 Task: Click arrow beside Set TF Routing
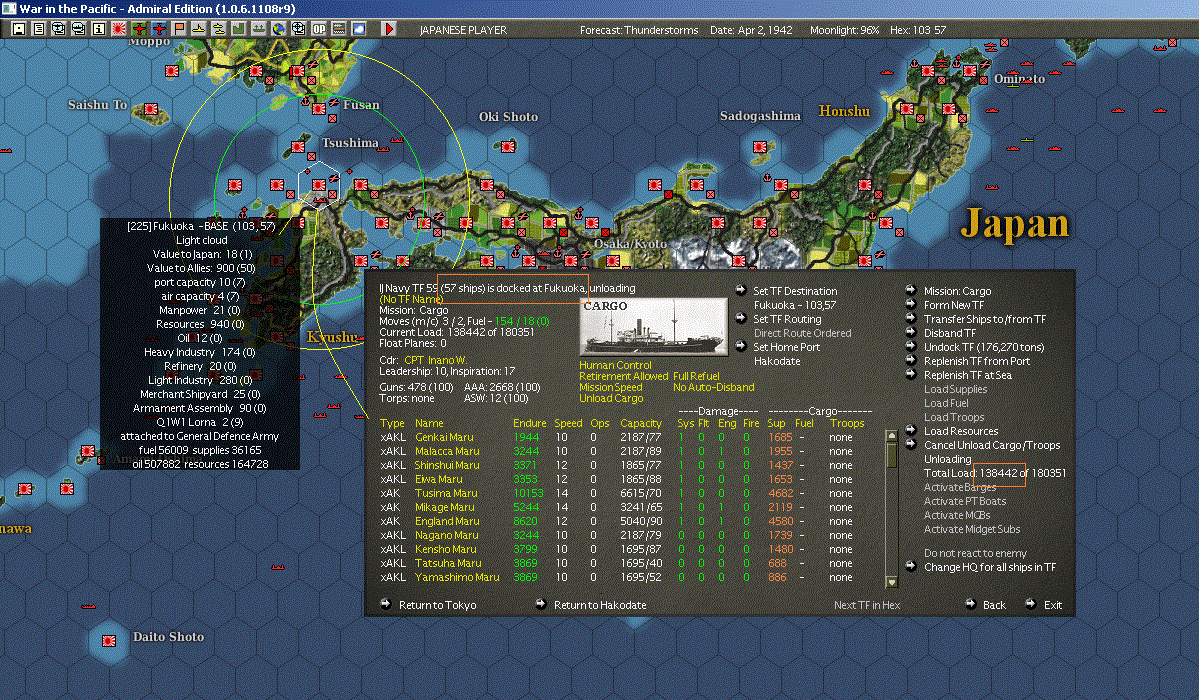pyautogui.click(x=741, y=318)
